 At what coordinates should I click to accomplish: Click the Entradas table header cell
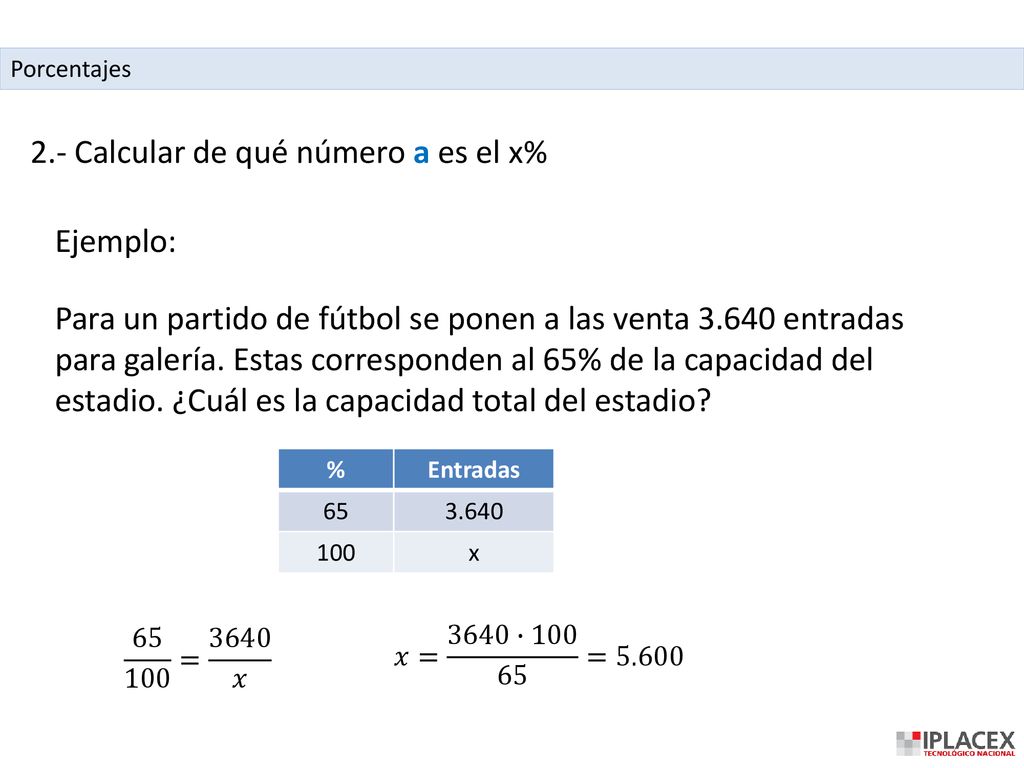473,469
